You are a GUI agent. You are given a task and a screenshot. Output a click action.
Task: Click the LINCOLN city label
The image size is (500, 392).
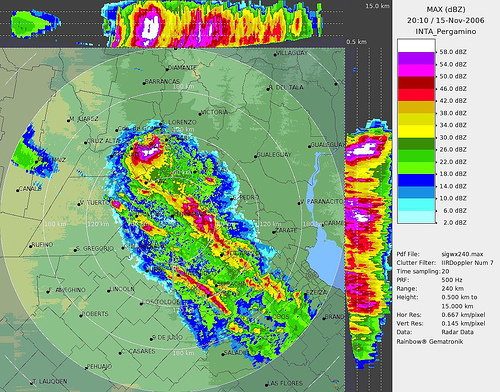tap(123, 289)
